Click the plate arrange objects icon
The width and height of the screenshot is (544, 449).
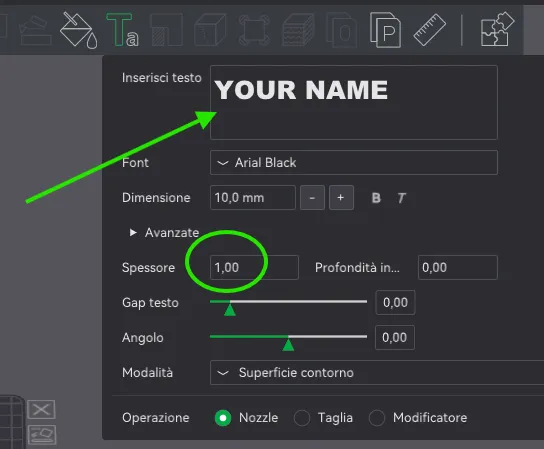click(42, 434)
